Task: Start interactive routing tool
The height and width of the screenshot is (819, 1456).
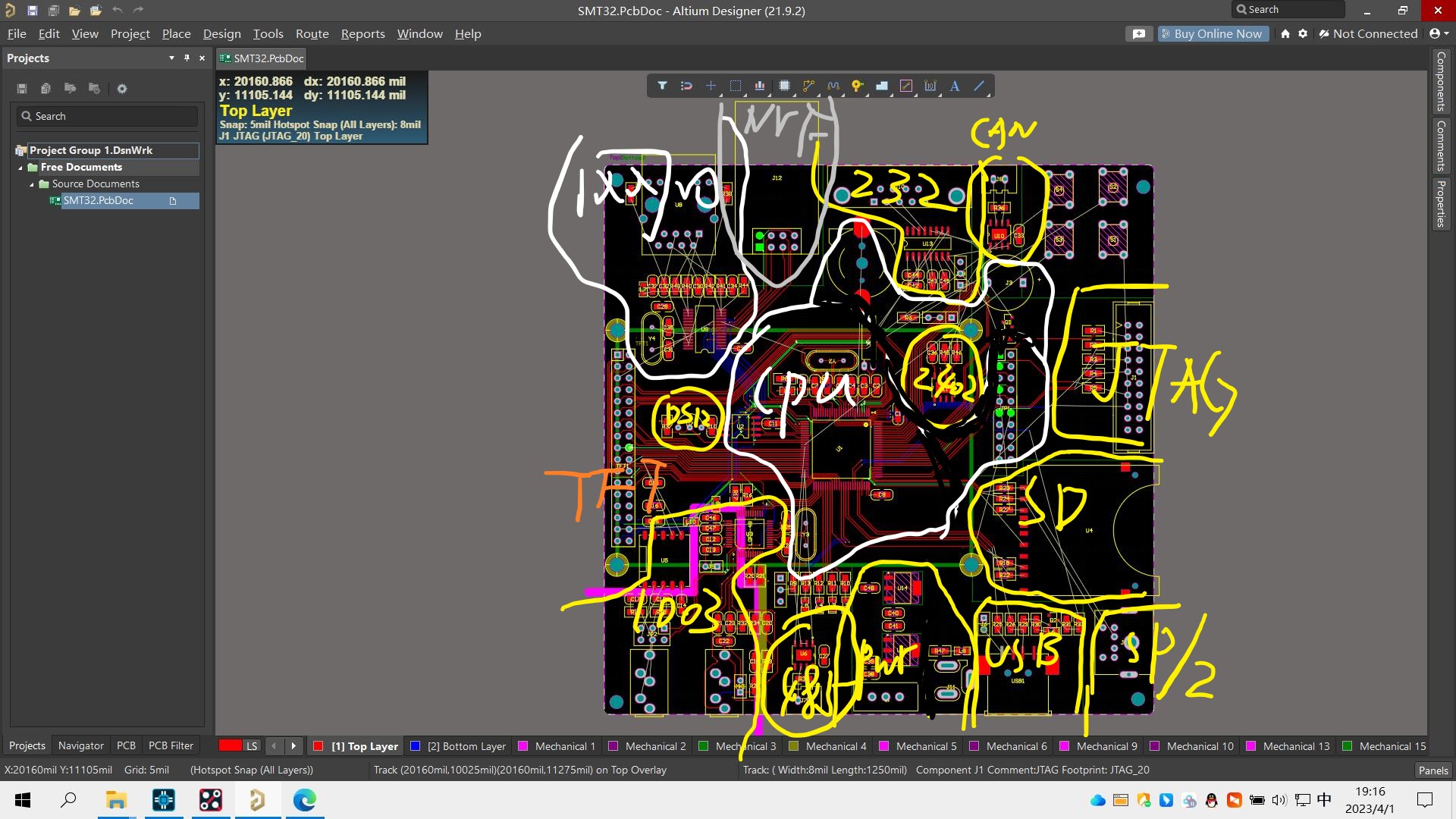Action: click(x=809, y=86)
